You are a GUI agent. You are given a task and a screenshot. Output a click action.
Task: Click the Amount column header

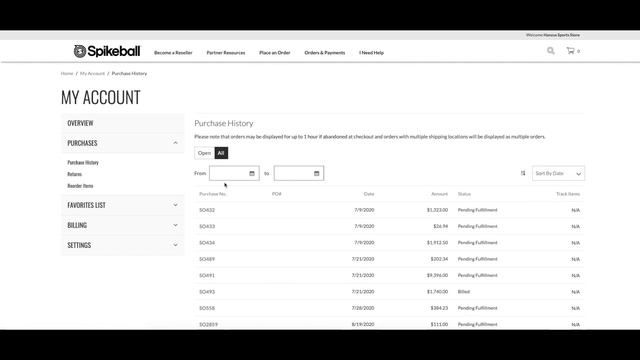click(x=440, y=194)
